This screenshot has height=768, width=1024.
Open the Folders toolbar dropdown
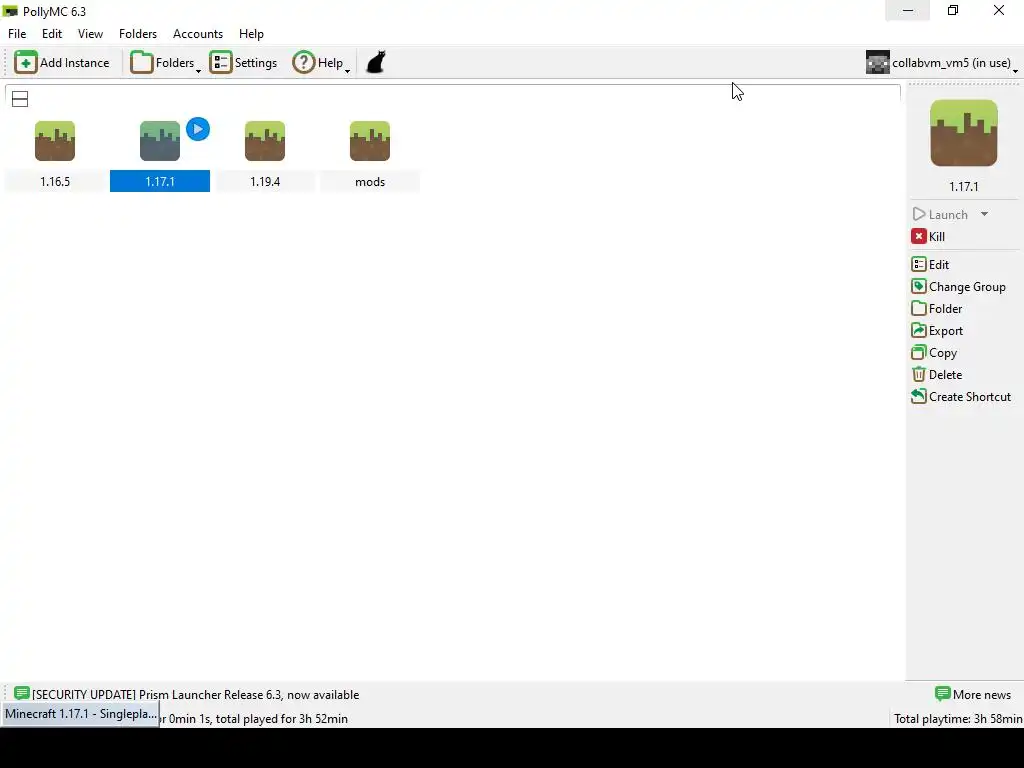coord(165,63)
